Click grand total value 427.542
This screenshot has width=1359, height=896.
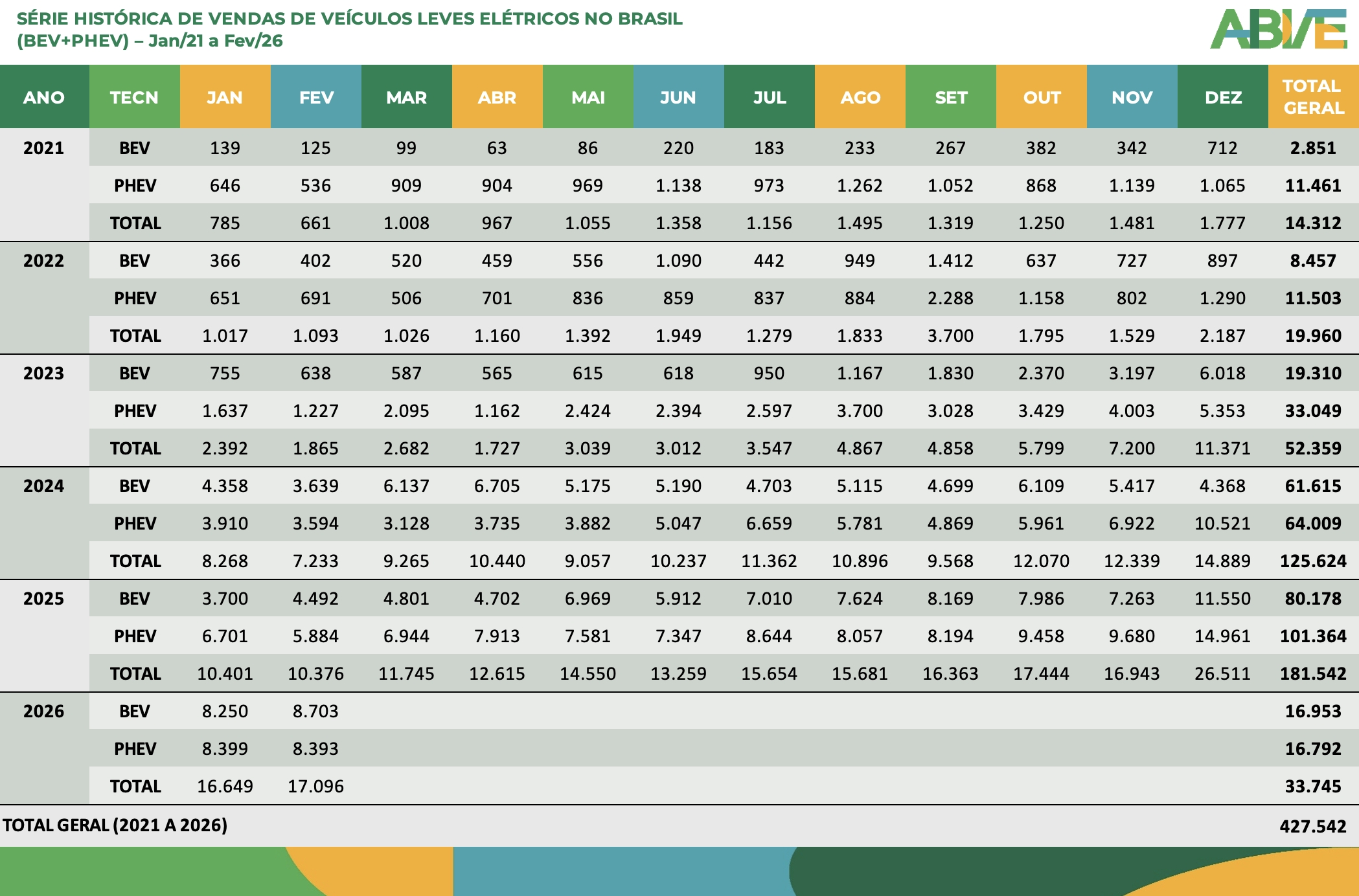[x=1313, y=826]
